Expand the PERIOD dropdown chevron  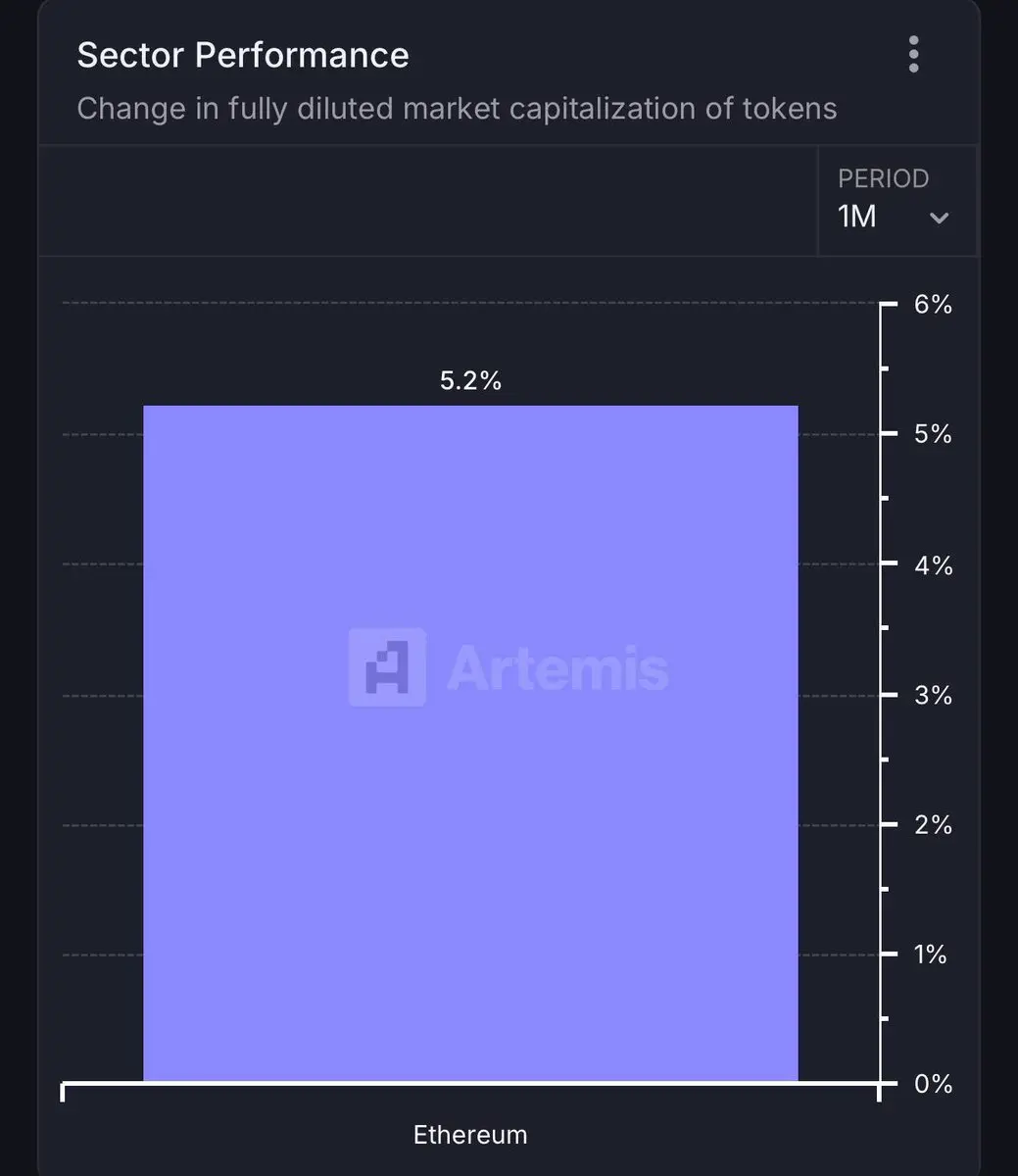pyautogui.click(x=939, y=218)
